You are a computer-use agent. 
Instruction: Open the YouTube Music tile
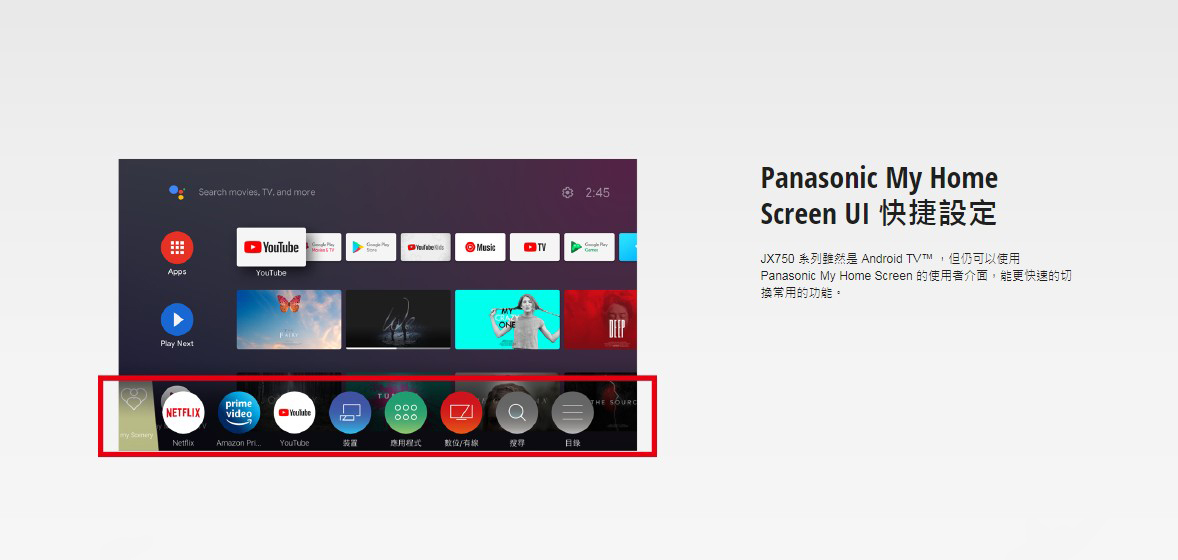click(x=480, y=247)
